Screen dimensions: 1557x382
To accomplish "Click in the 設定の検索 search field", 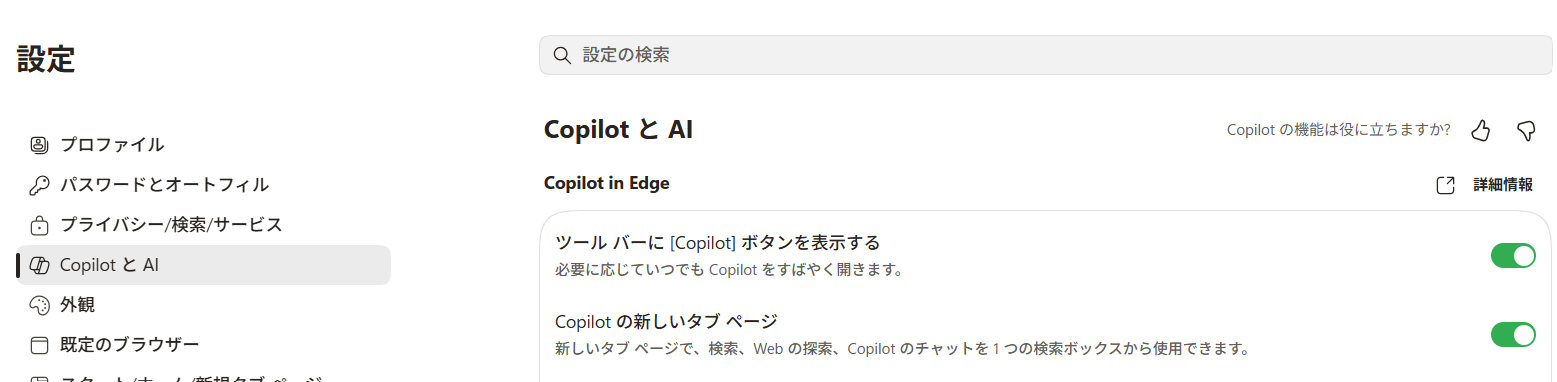I will [1045, 55].
